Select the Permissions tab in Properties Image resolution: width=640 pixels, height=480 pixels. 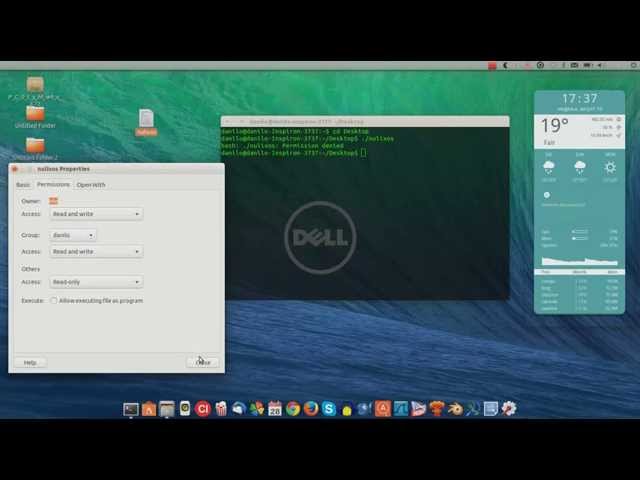coord(53,185)
